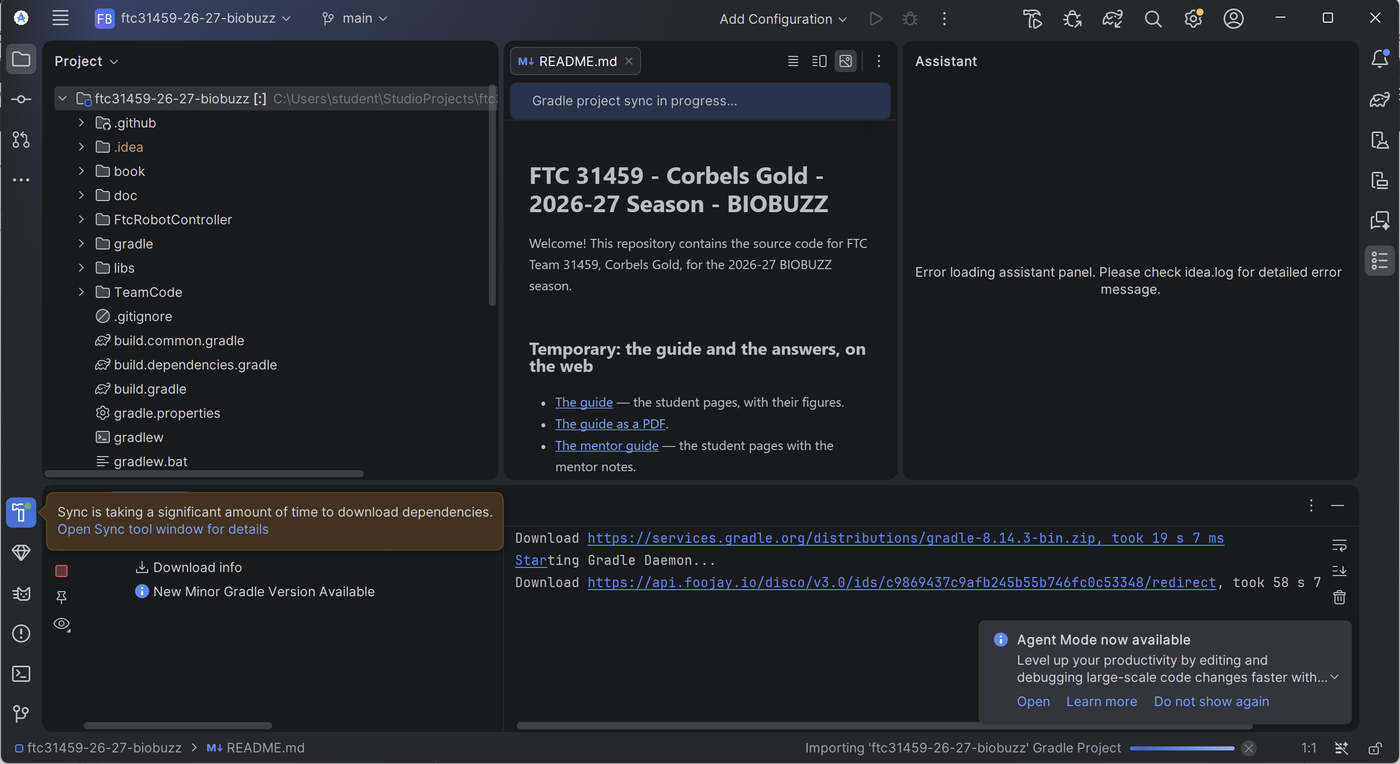The width and height of the screenshot is (1400, 764).
Task: Open the Notifications bell
Action: click(1379, 60)
